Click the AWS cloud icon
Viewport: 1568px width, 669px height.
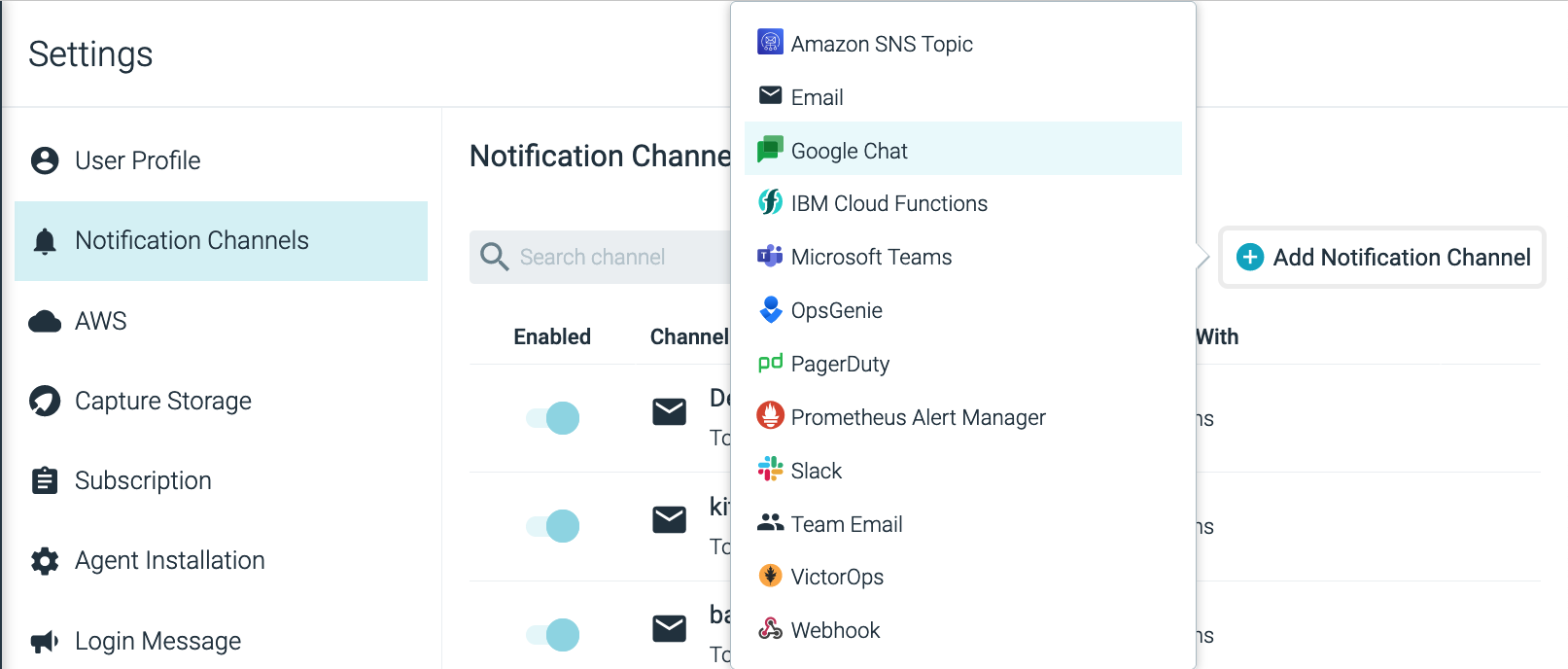pos(45,322)
